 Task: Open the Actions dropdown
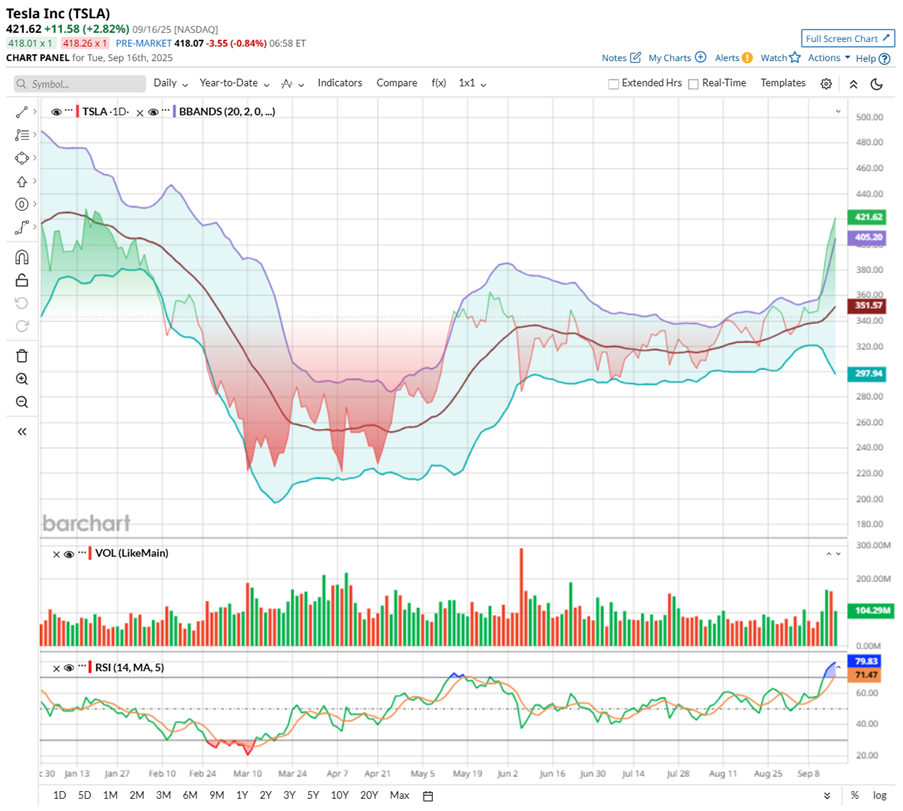point(829,58)
